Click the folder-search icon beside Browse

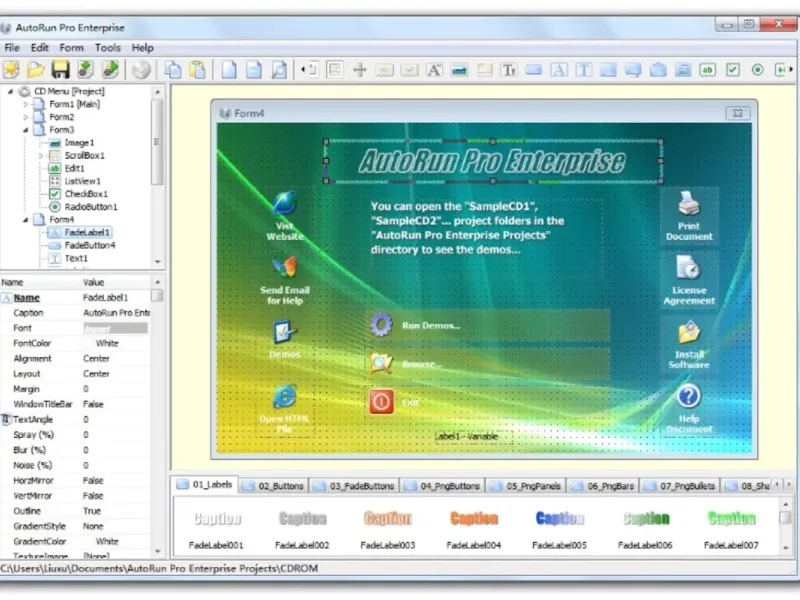[382, 363]
